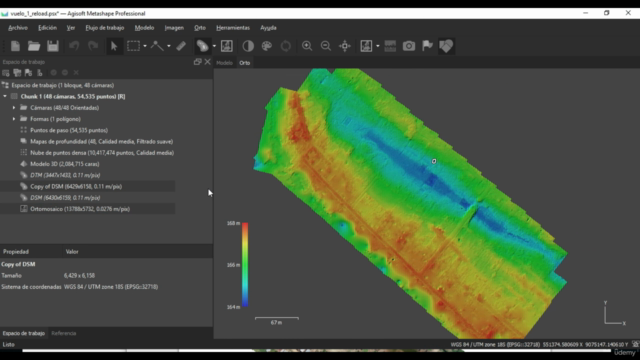Click the show cameras camera icon
Image resolution: width=640 pixels, height=360 pixels.
[x=409, y=46]
